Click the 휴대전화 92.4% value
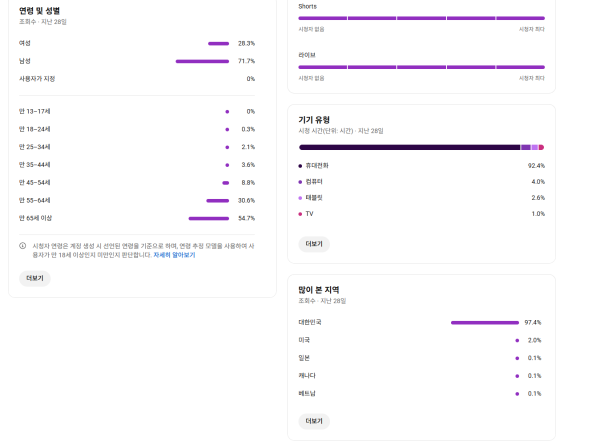Viewport: 600px width, 442px height. pyautogui.click(x=536, y=166)
